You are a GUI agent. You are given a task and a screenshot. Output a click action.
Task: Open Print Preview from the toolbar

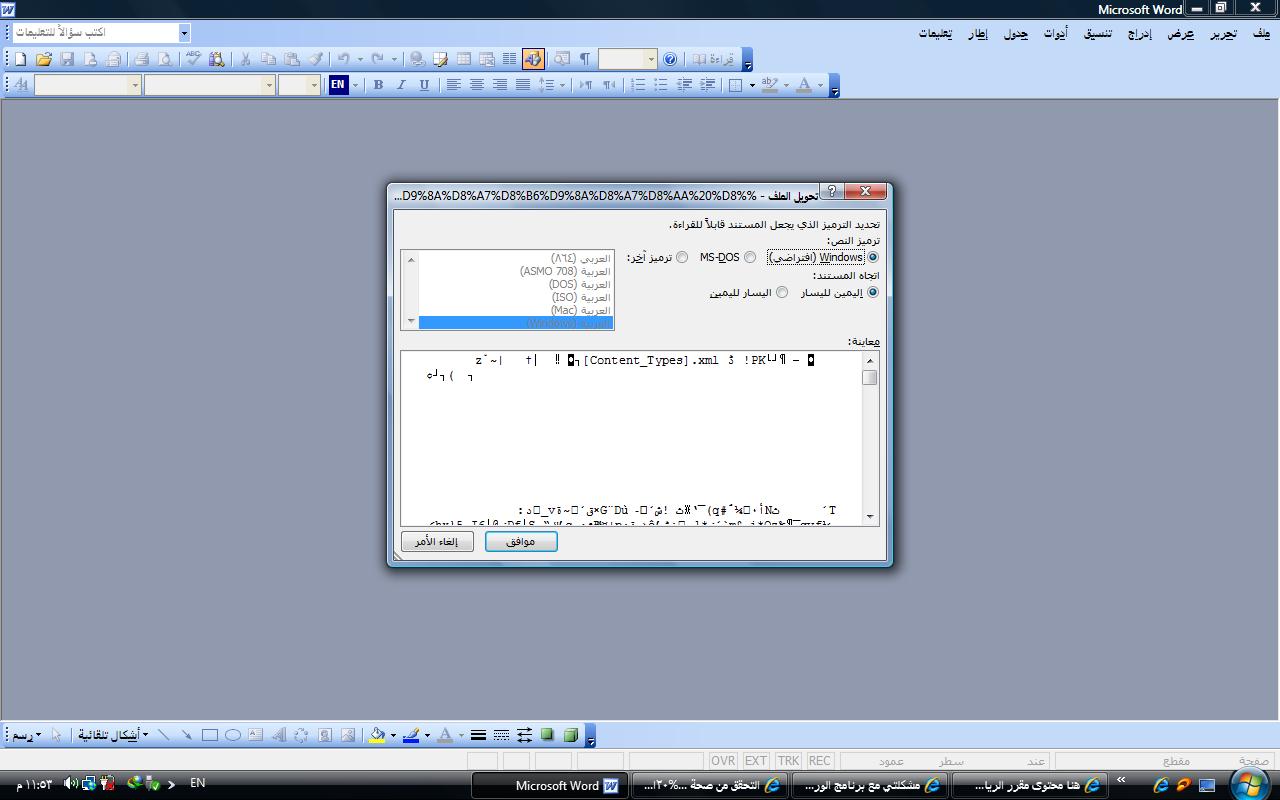point(164,59)
